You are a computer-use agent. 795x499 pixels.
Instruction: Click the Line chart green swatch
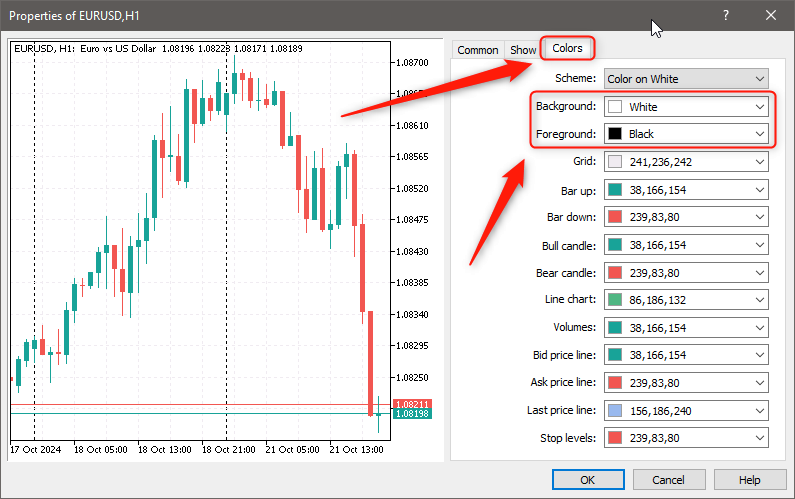(x=615, y=300)
